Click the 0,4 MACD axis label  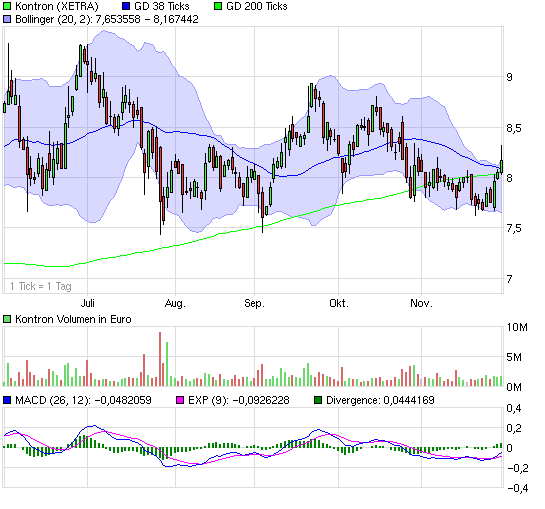(x=514, y=408)
